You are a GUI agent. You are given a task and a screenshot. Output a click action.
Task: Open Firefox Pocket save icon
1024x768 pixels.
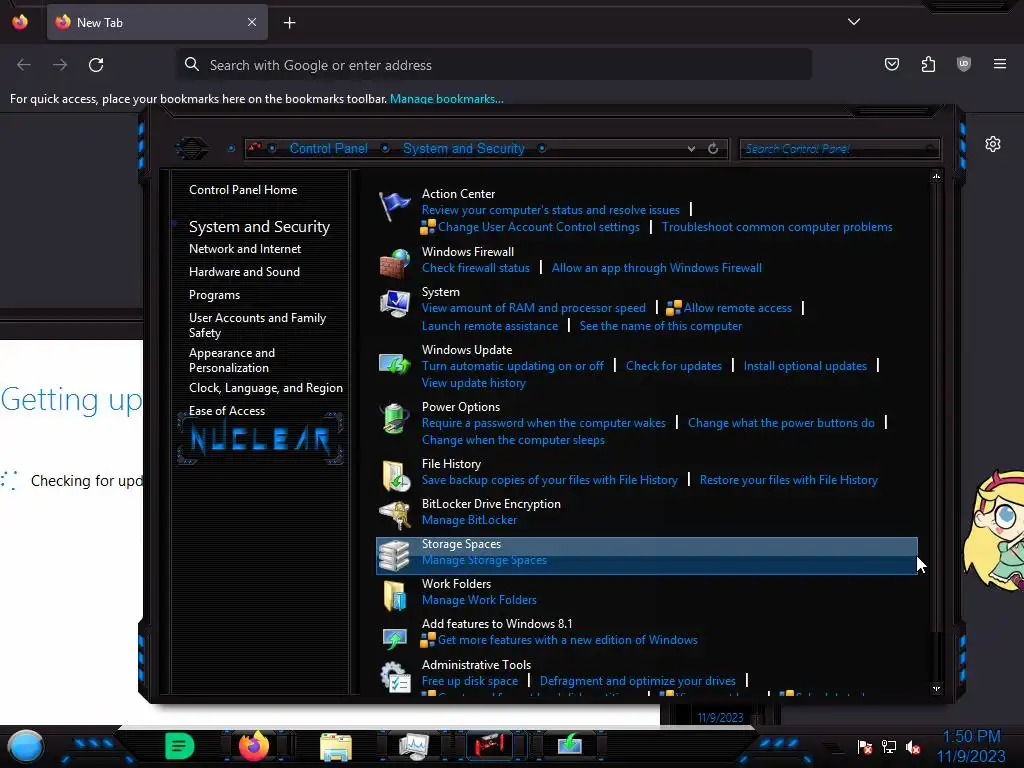(891, 64)
